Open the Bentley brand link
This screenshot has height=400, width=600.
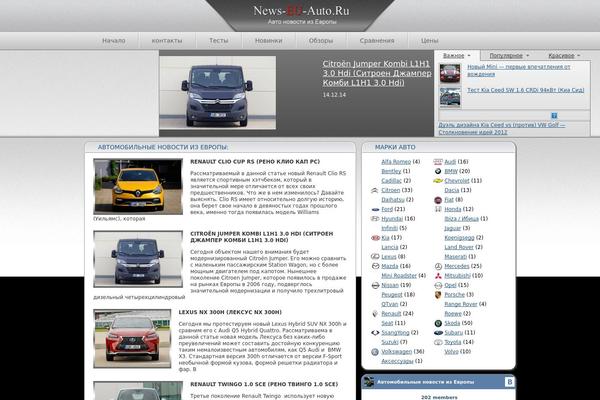(391, 171)
